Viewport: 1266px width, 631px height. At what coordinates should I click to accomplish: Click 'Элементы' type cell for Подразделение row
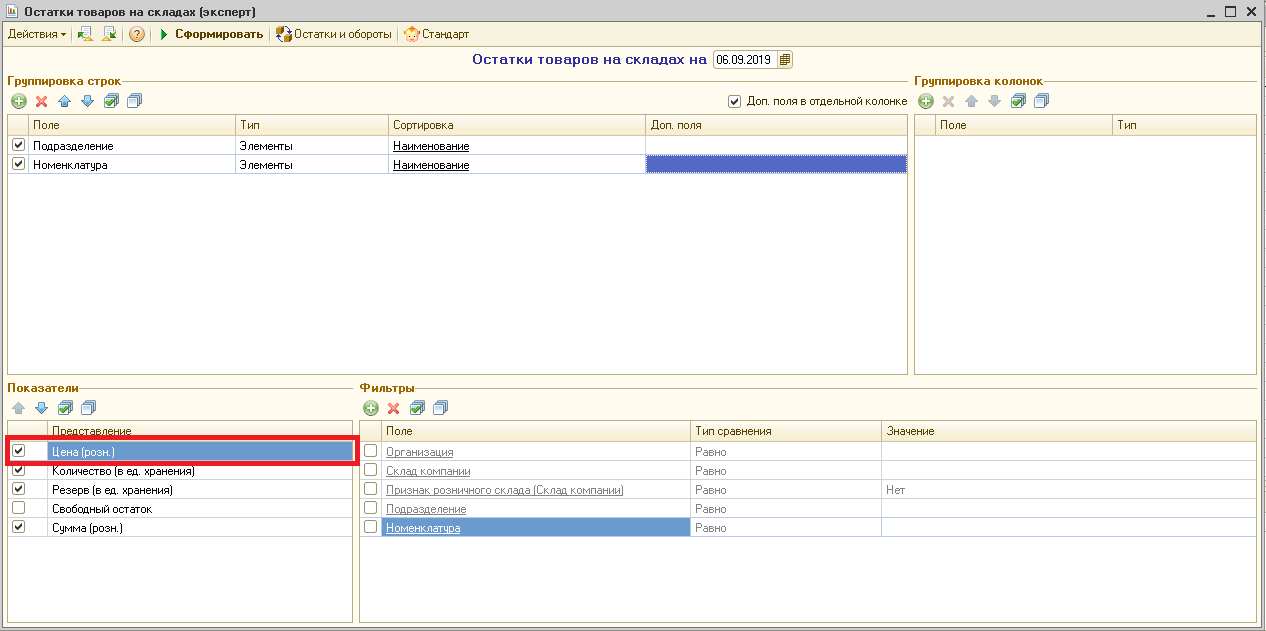click(x=266, y=146)
